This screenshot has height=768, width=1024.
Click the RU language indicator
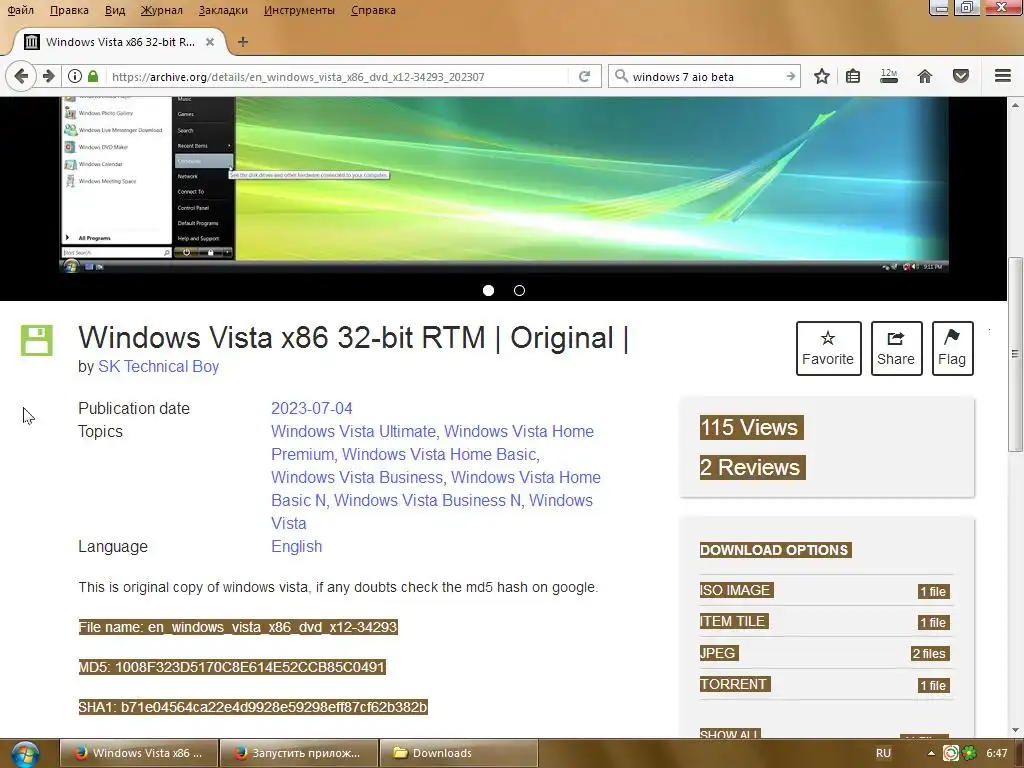tap(883, 753)
